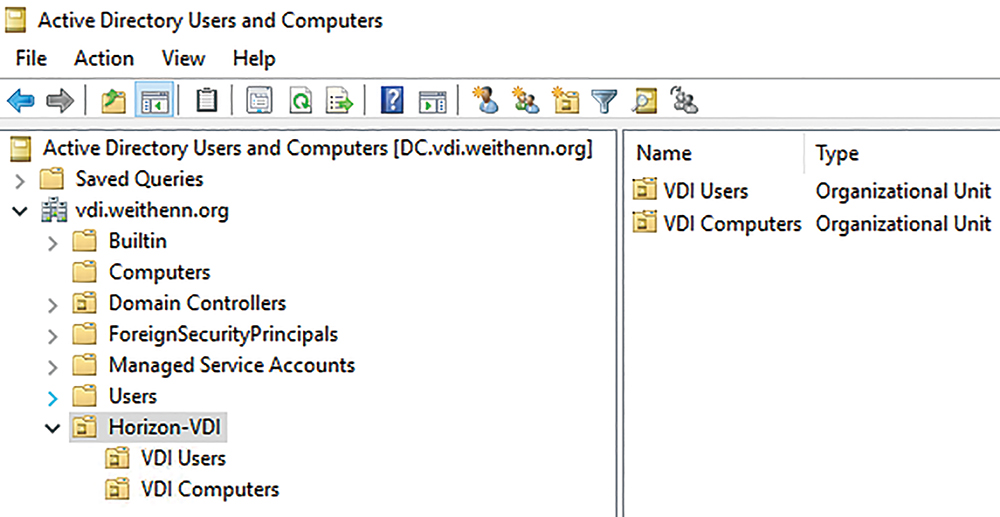
Task: Expand the Managed Service Accounts node
Action: (x=53, y=367)
